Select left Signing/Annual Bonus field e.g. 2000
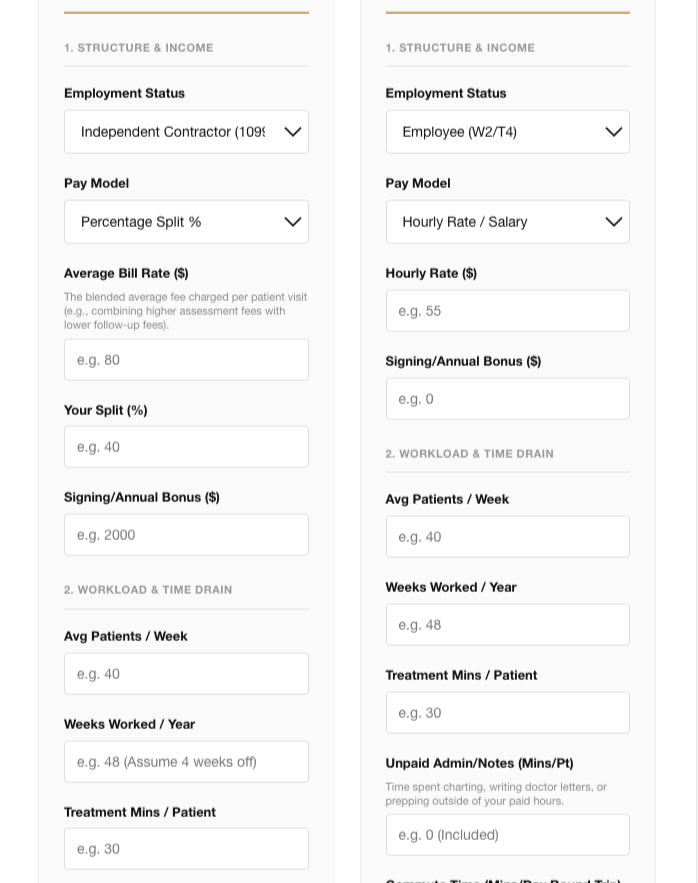This screenshot has width=698, height=883. click(186, 535)
